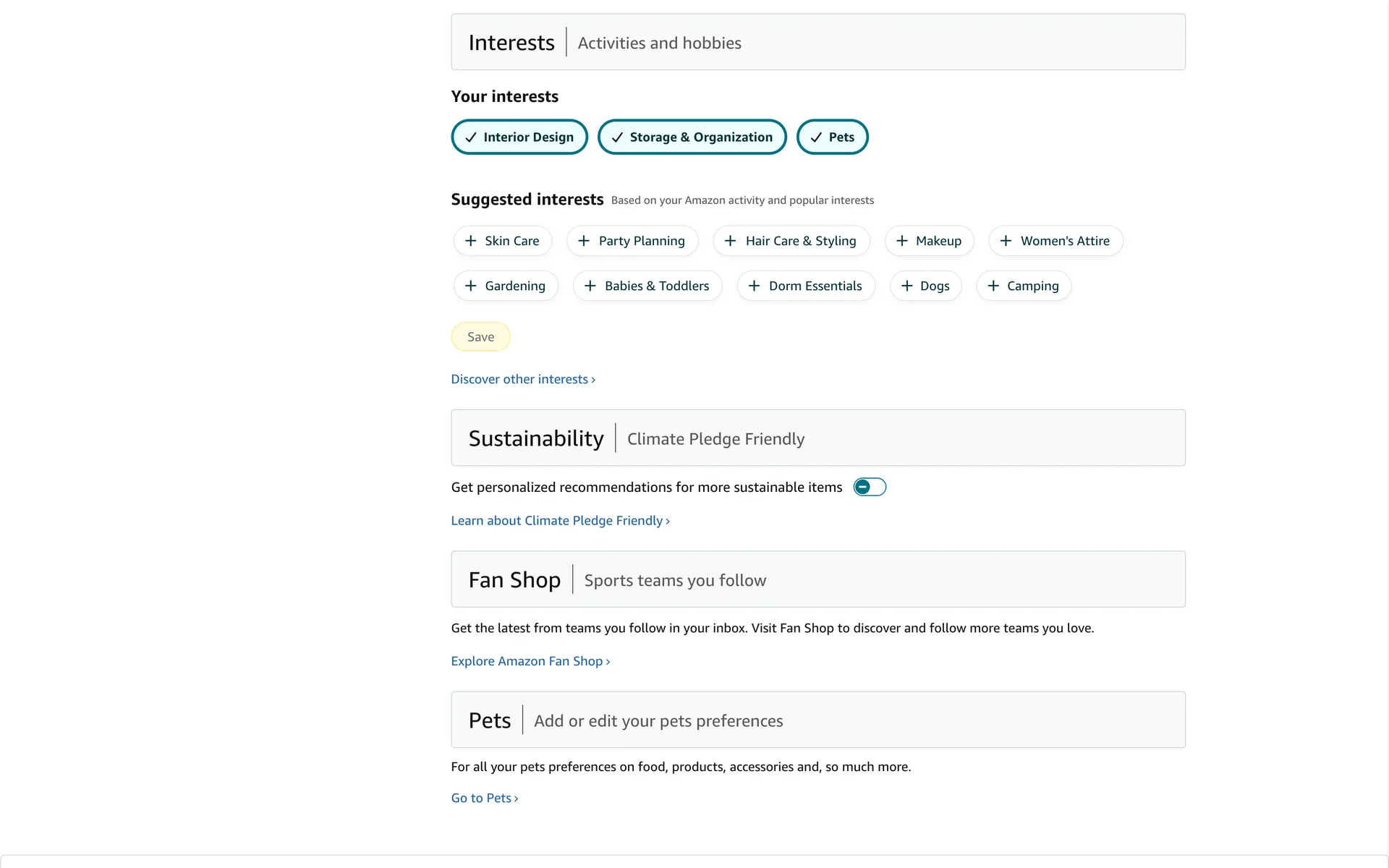Add Gardening to your interests
This screenshot has width=1389, height=868.
[x=505, y=286]
